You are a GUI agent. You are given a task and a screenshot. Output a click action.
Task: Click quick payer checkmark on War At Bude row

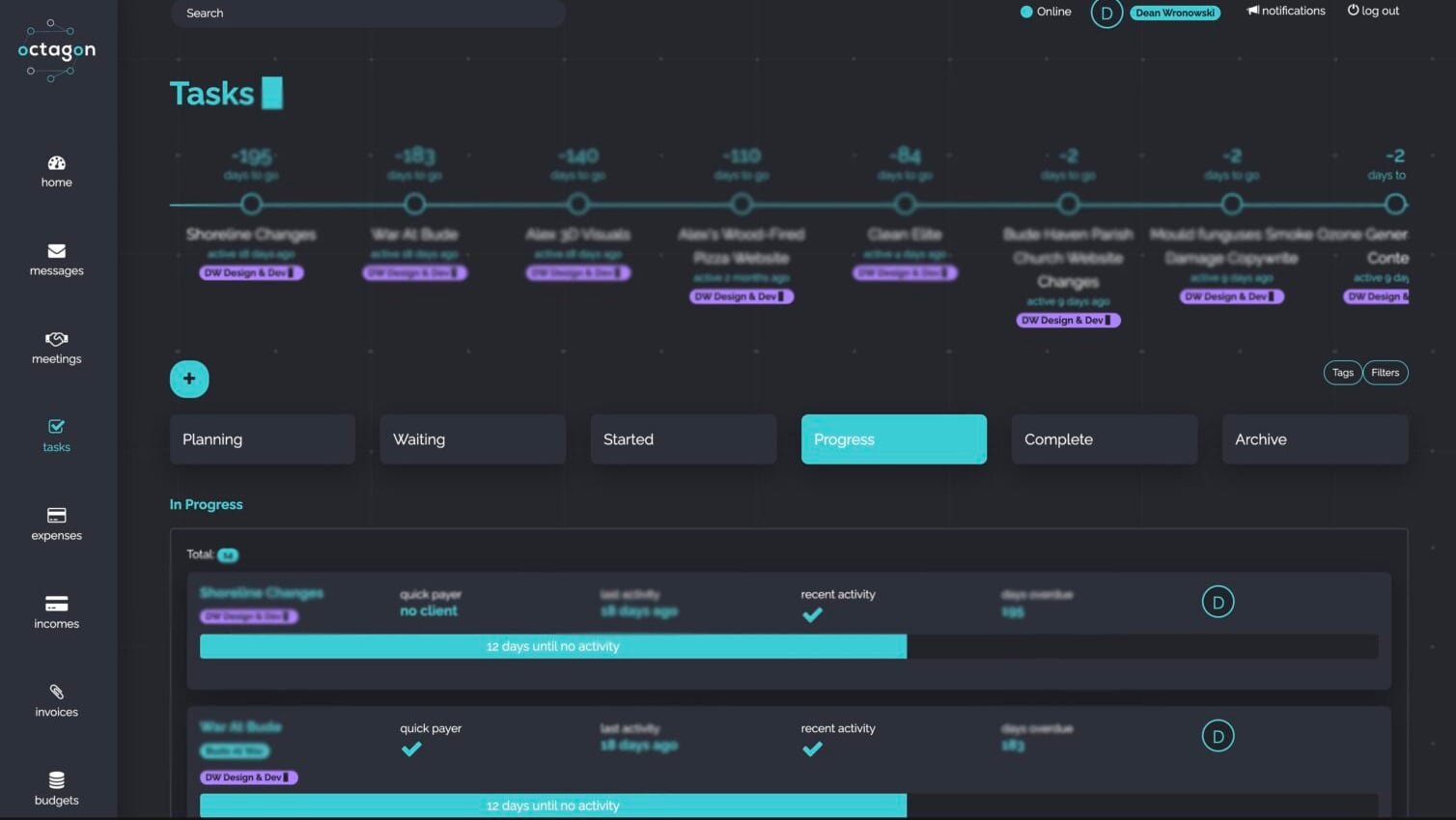point(411,749)
